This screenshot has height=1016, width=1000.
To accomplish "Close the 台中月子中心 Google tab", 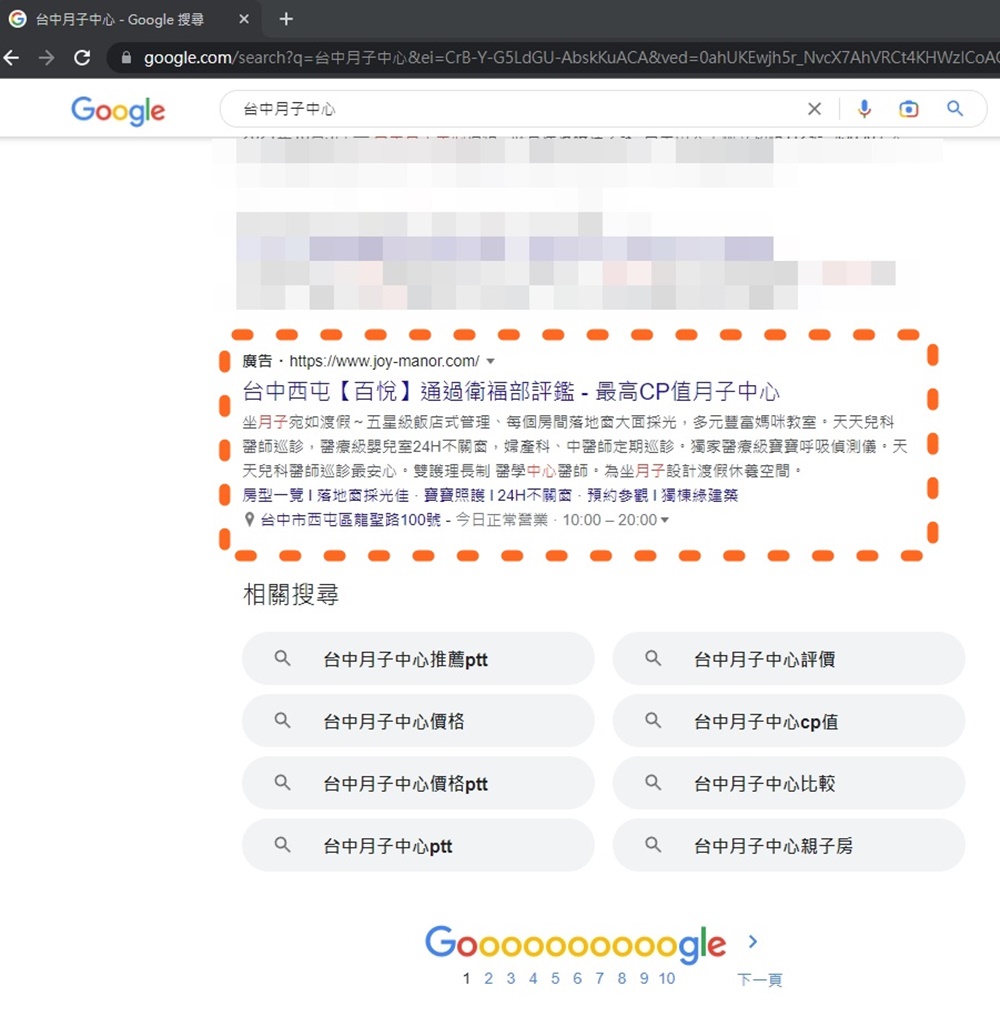I will [244, 19].
